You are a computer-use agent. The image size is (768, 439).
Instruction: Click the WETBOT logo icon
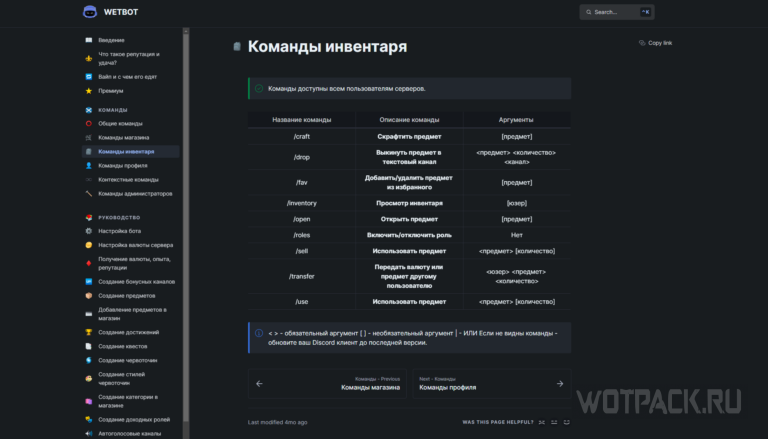tap(90, 12)
